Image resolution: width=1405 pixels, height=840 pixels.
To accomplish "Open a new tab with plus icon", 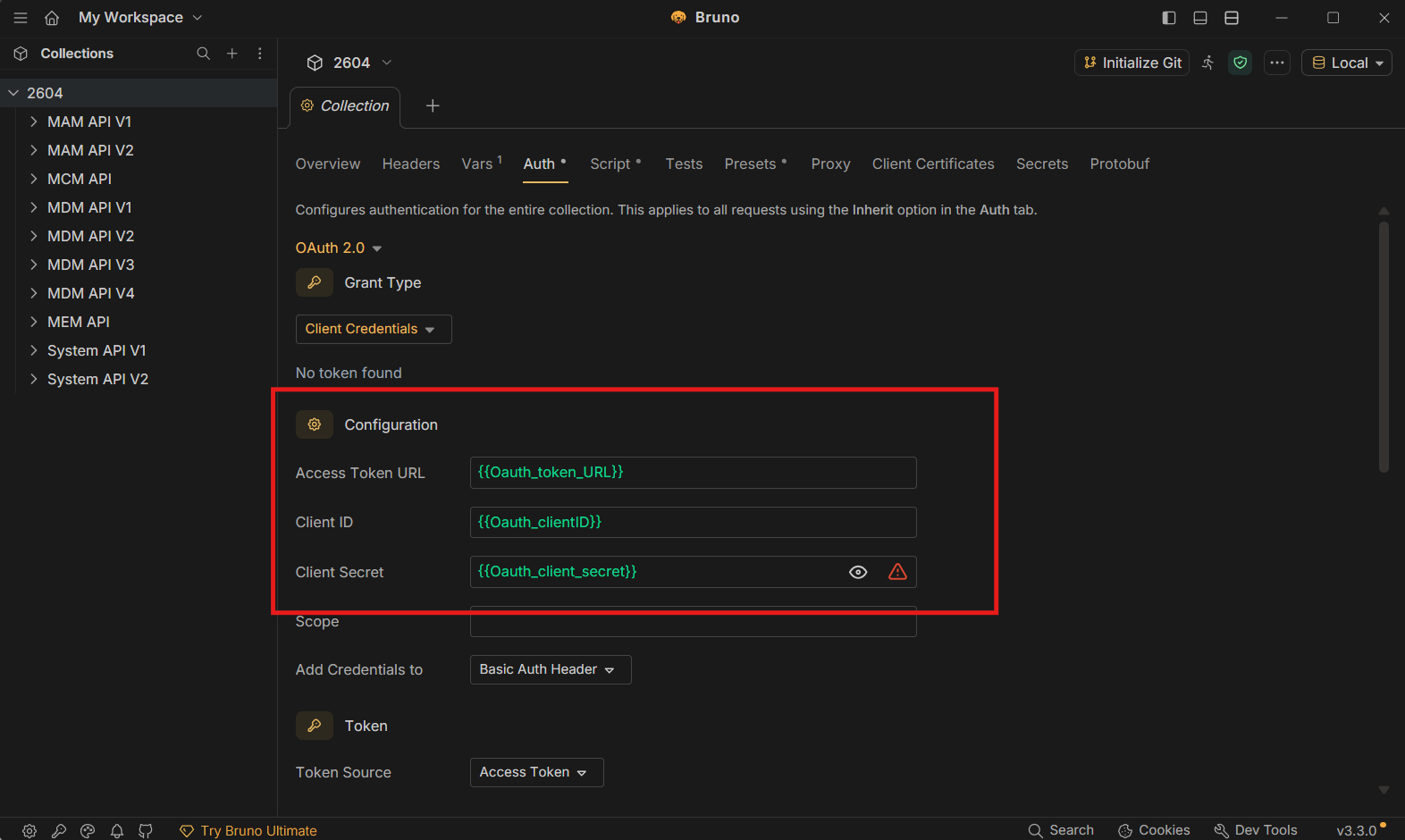I will point(433,105).
